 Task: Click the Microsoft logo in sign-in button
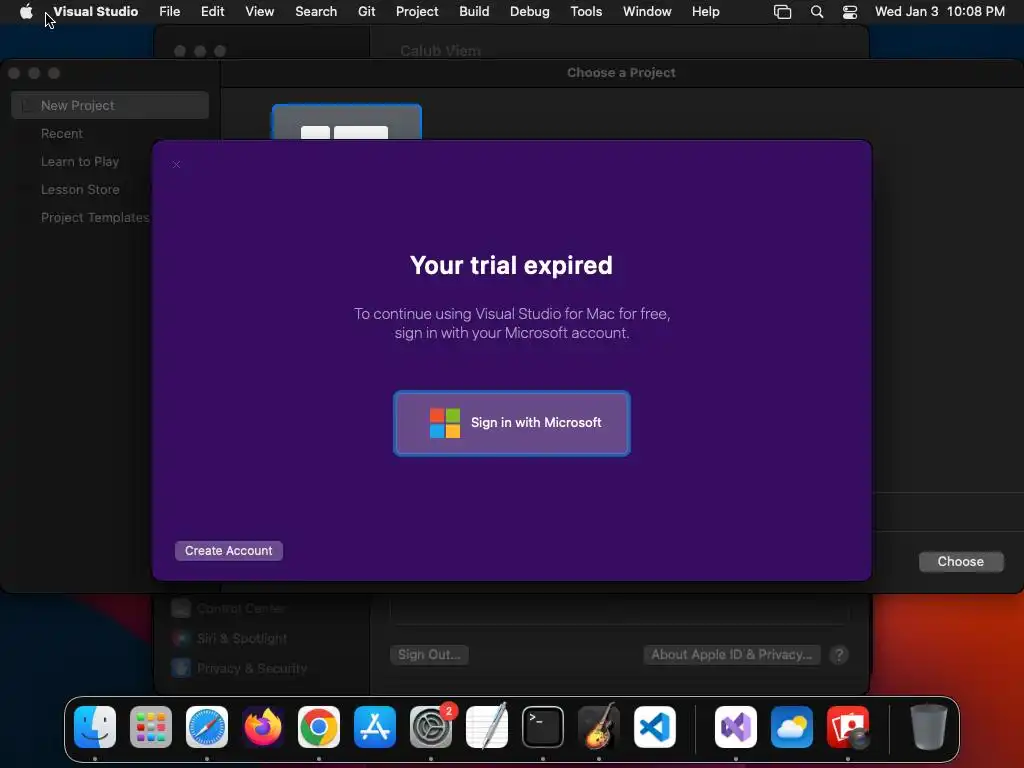[x=445, y=423]
